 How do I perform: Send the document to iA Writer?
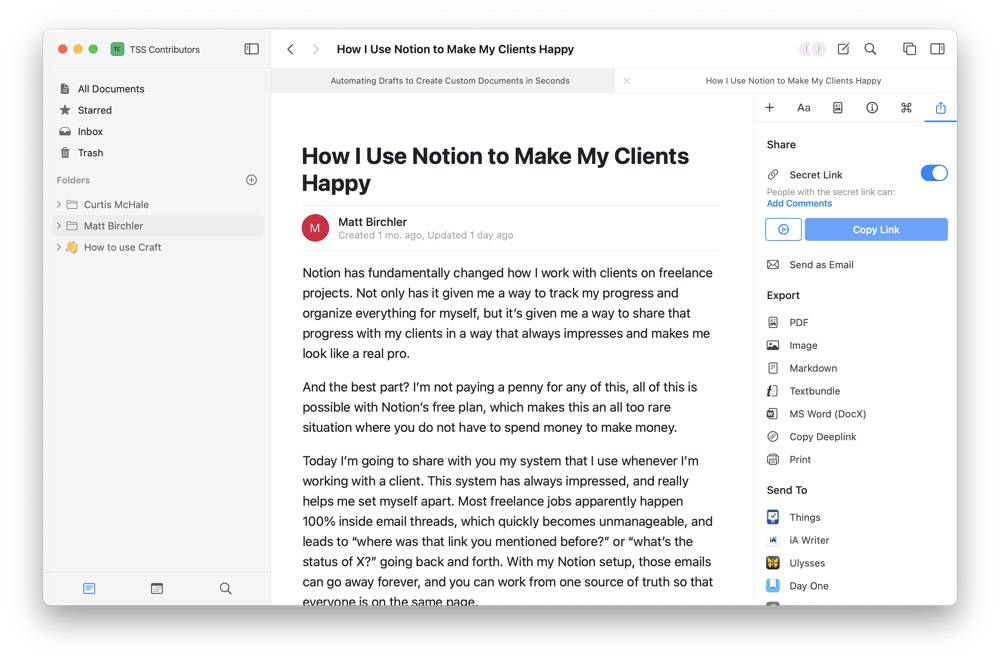798,540
